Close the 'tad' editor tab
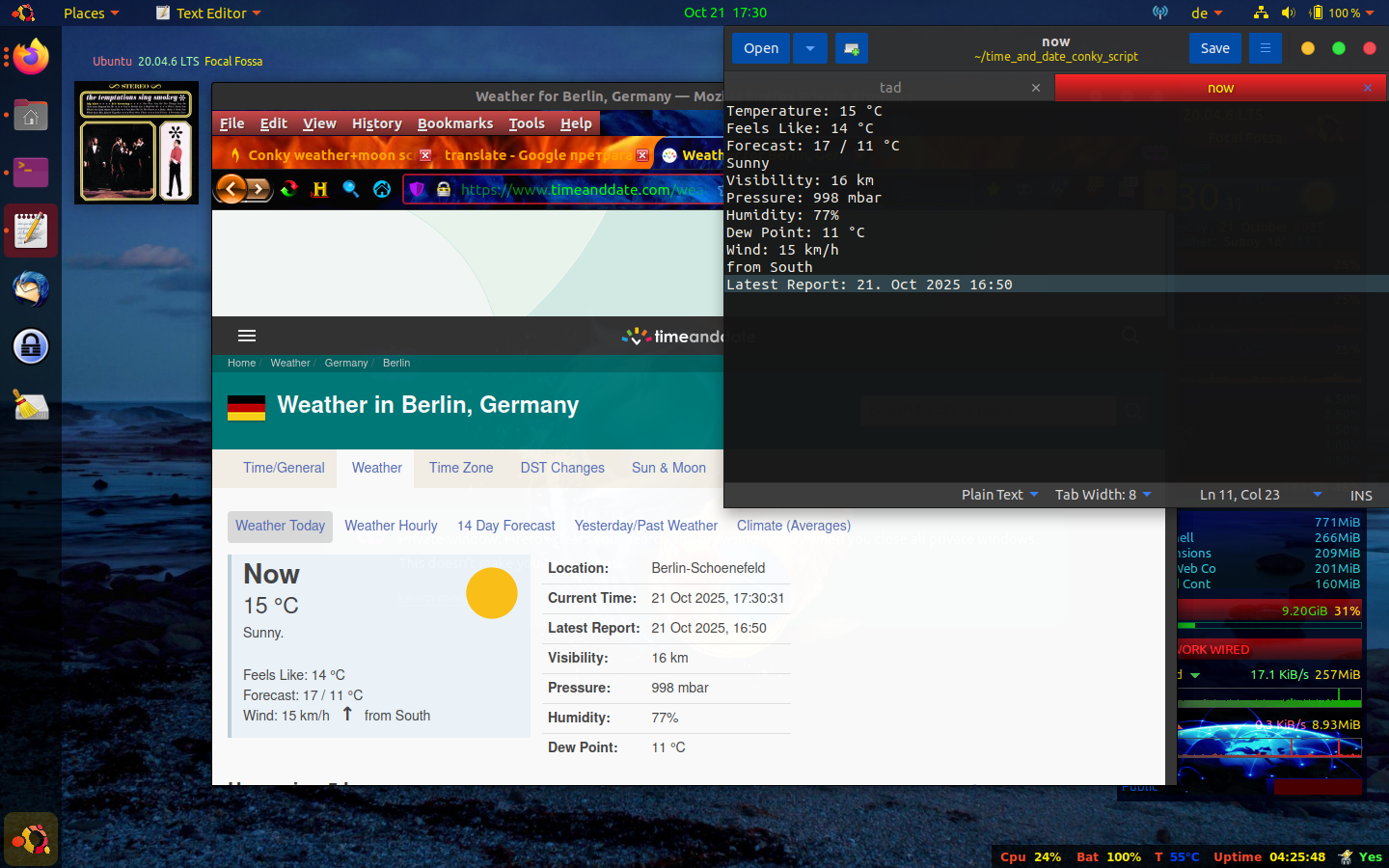The height and width of the screenshot is (868, 1389). [x=1036, y=88]
